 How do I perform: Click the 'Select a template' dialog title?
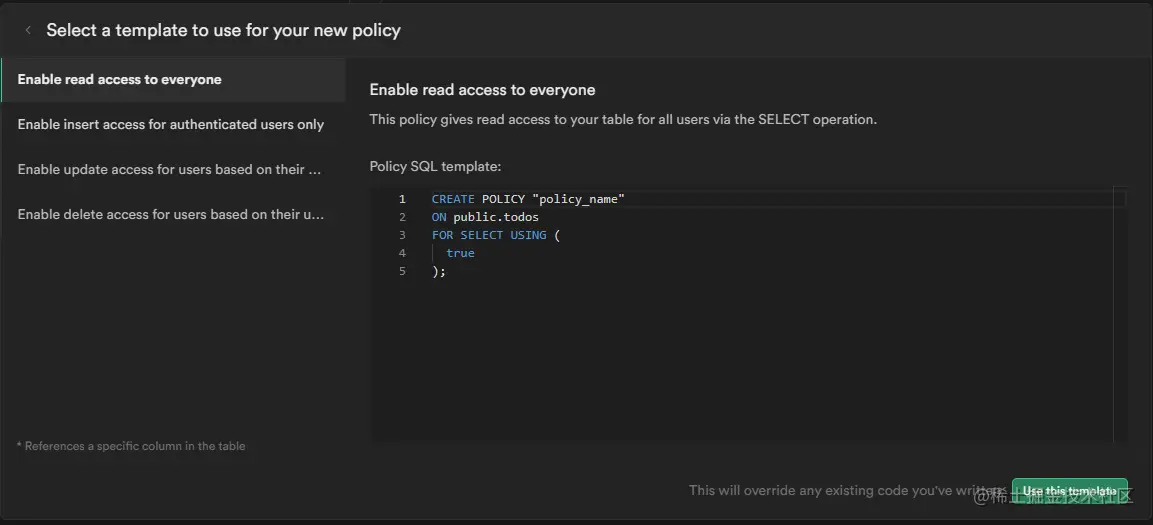(223, 30)
